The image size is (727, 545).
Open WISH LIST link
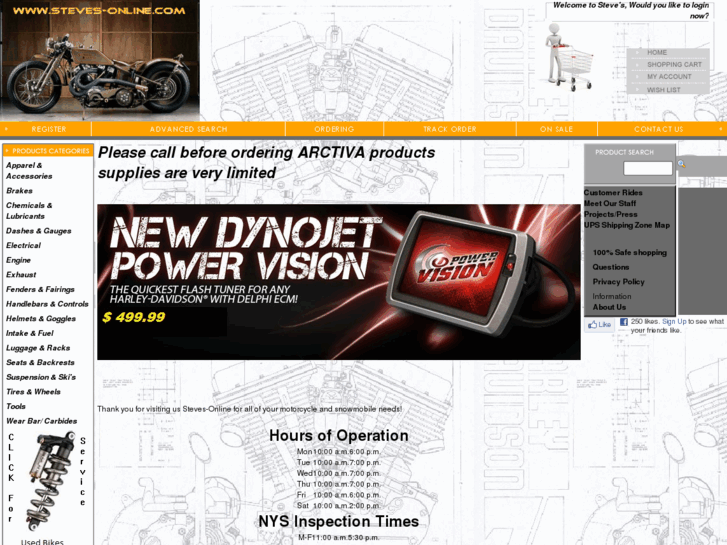coord(663,90)
